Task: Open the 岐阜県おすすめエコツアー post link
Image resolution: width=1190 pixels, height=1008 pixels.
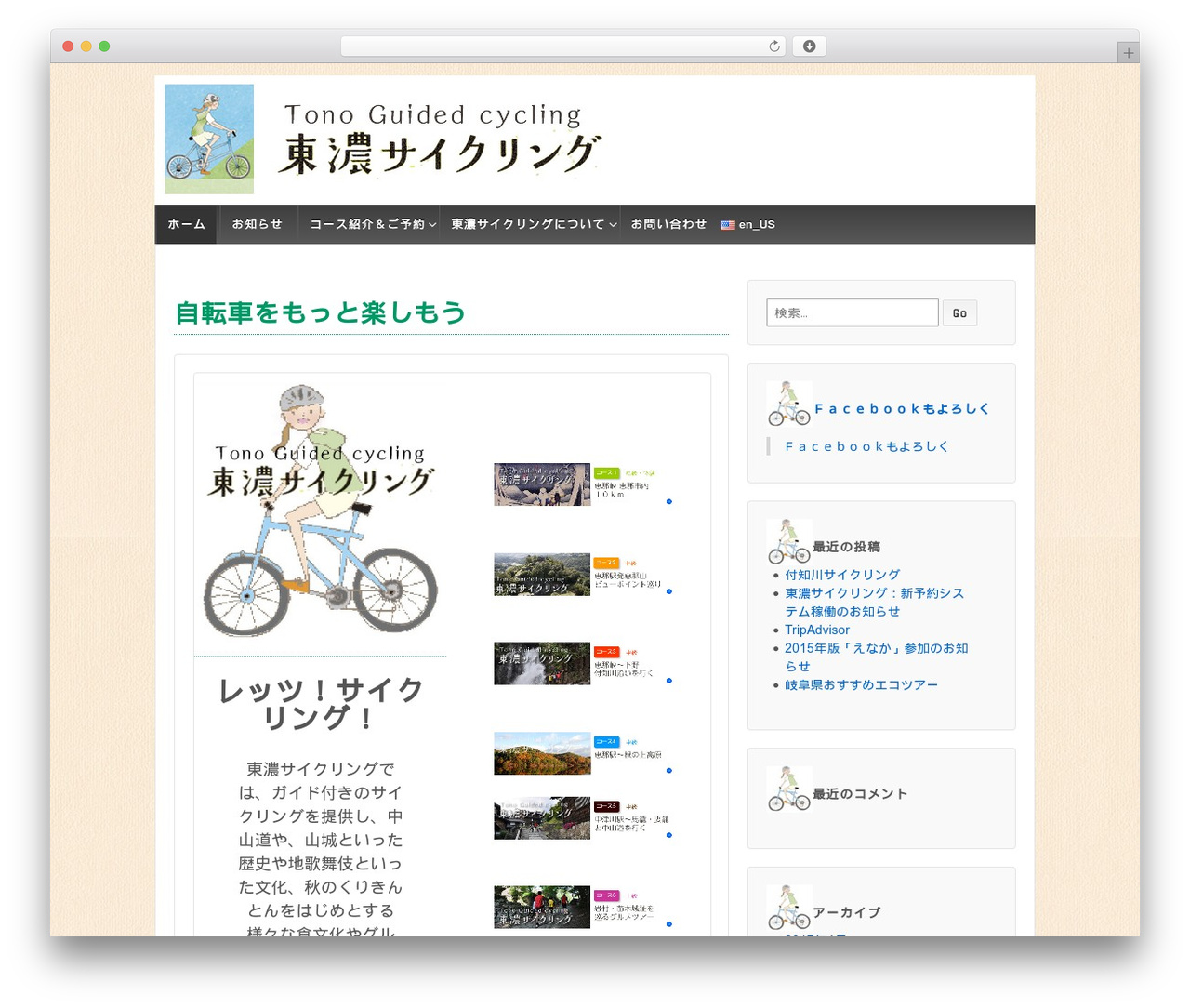Action: pyautogui.click(x=861, y=684)
